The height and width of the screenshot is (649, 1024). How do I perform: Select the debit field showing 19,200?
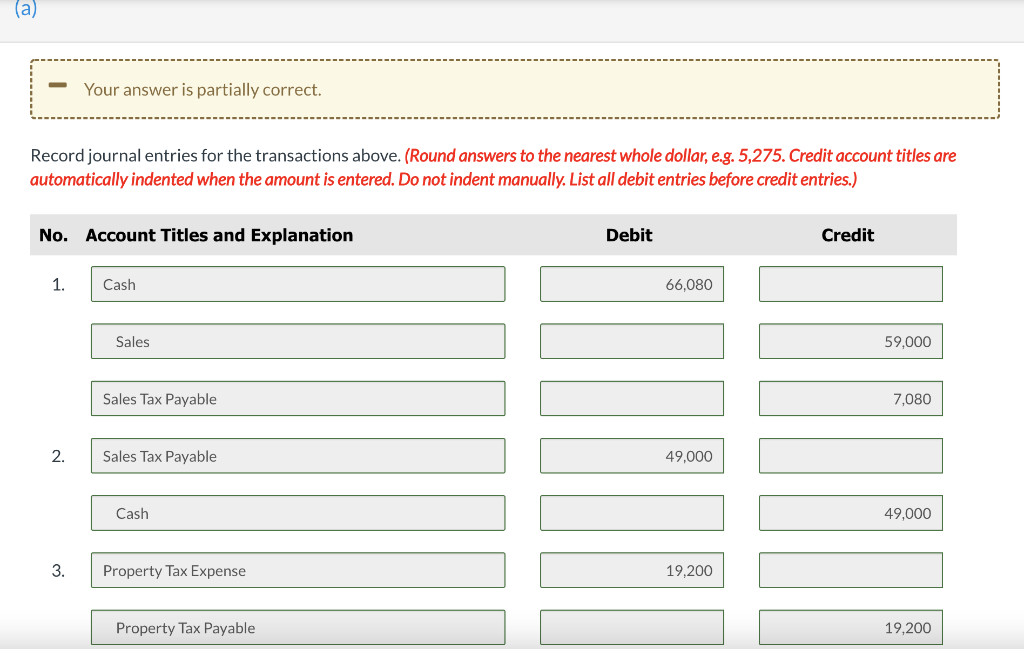point(631,570)
